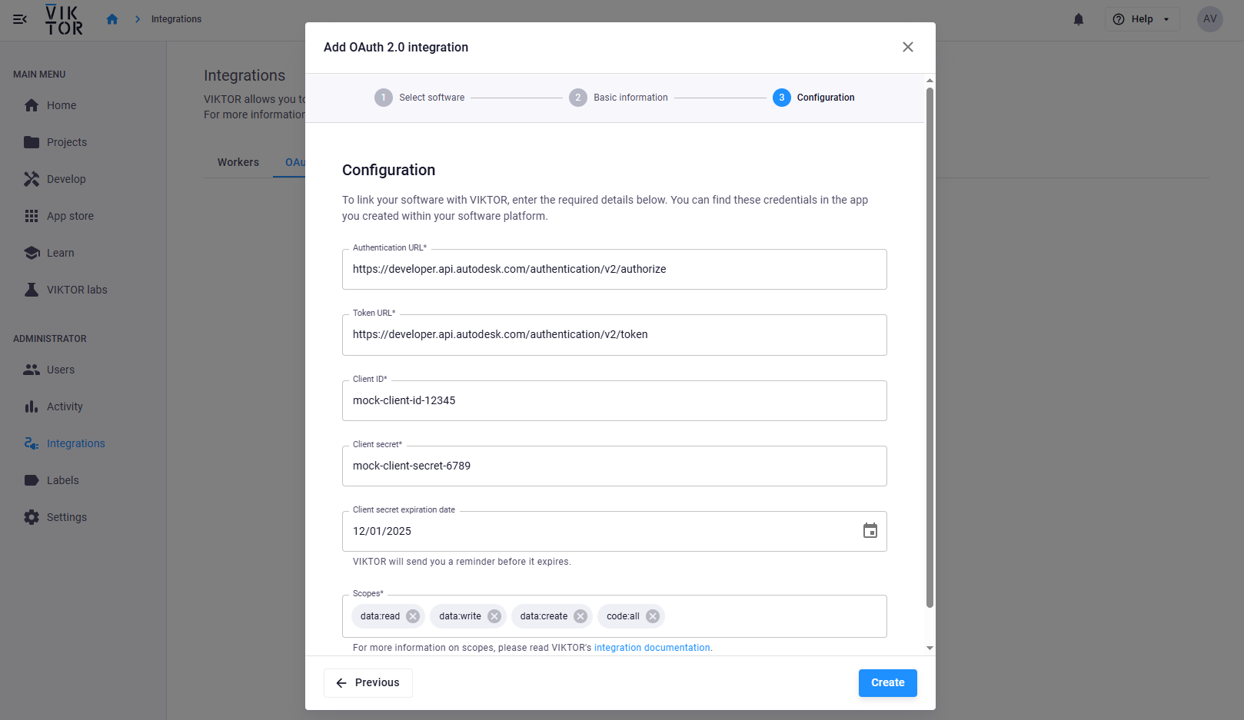Go back with the Previous button
1244x720 pixels.
368,683
